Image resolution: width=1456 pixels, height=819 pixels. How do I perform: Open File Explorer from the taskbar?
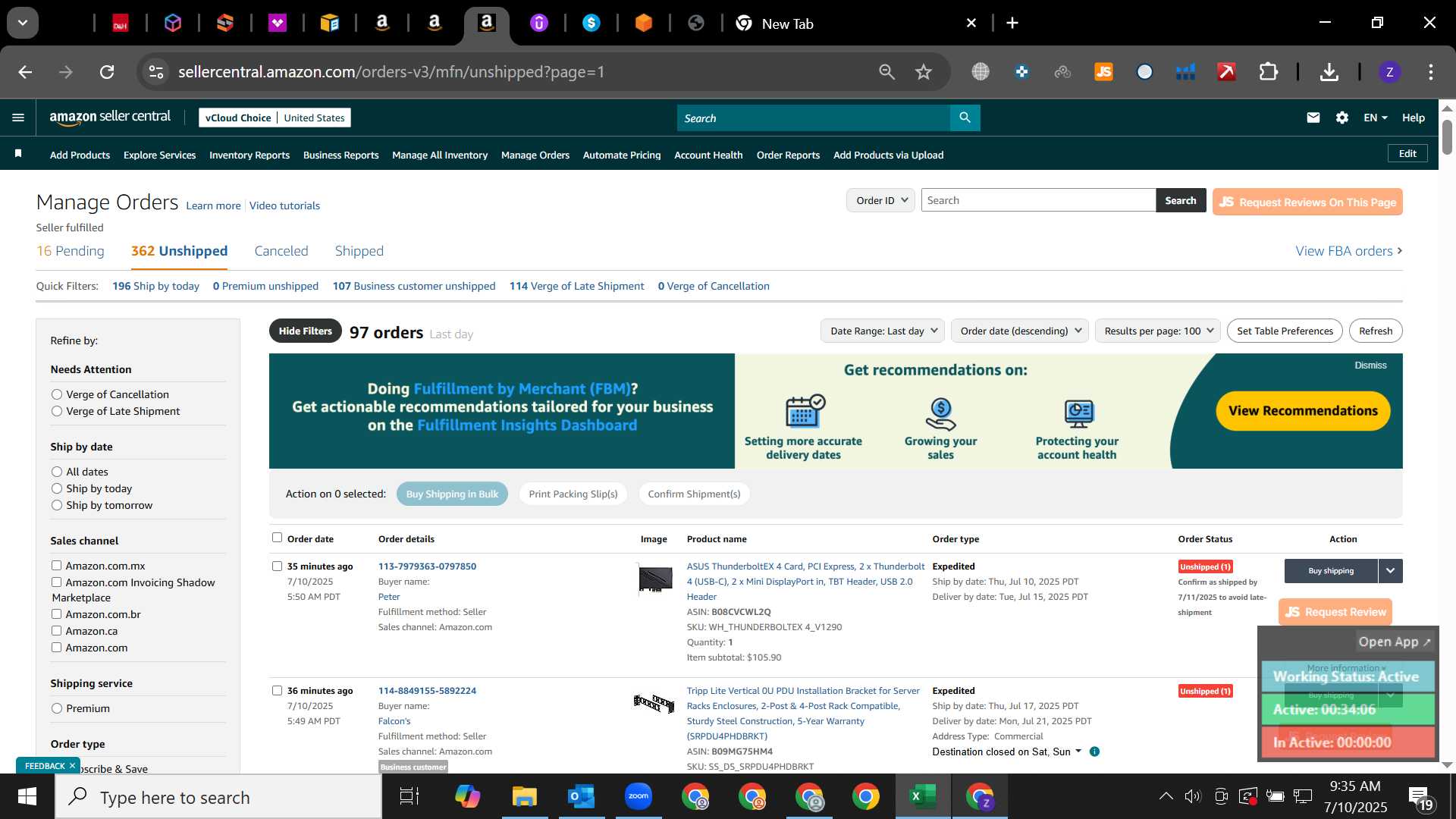(x=524, y=796)
